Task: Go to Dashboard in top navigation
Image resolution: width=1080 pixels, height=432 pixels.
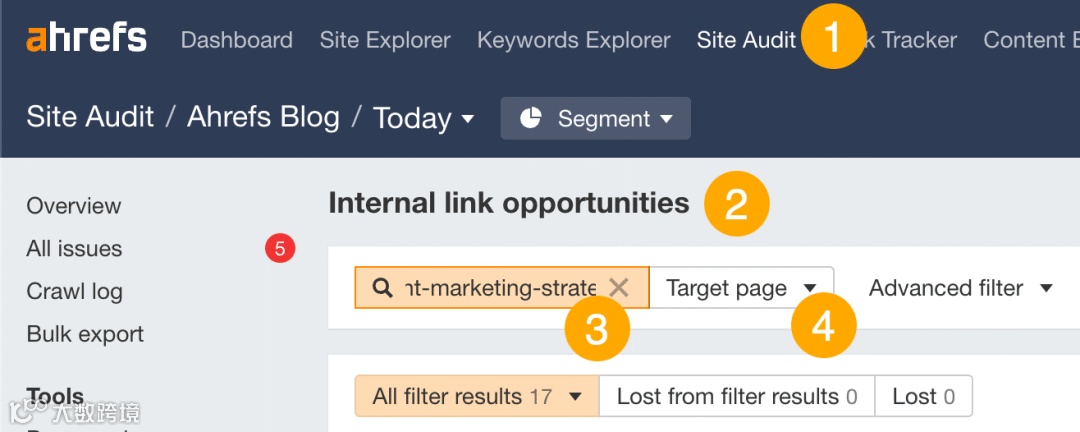Action: [x=237, y=40]
